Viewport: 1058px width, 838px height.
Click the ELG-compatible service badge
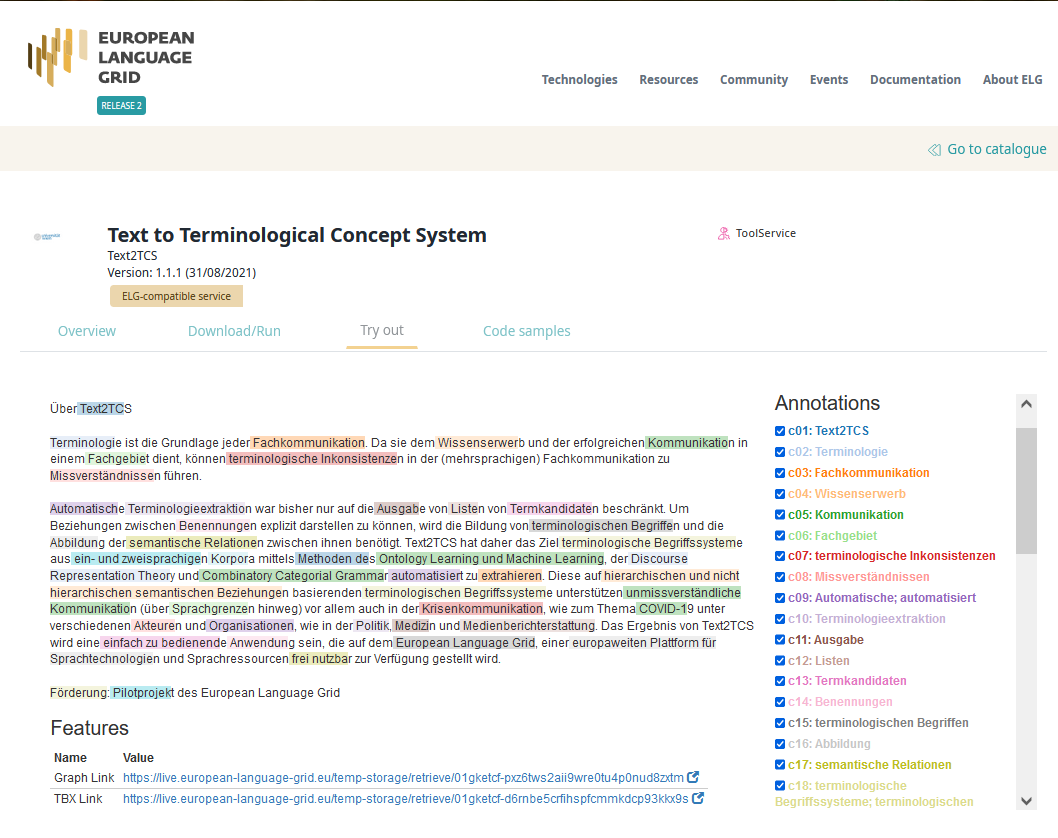pyautogui.click(x=176, y=296)
